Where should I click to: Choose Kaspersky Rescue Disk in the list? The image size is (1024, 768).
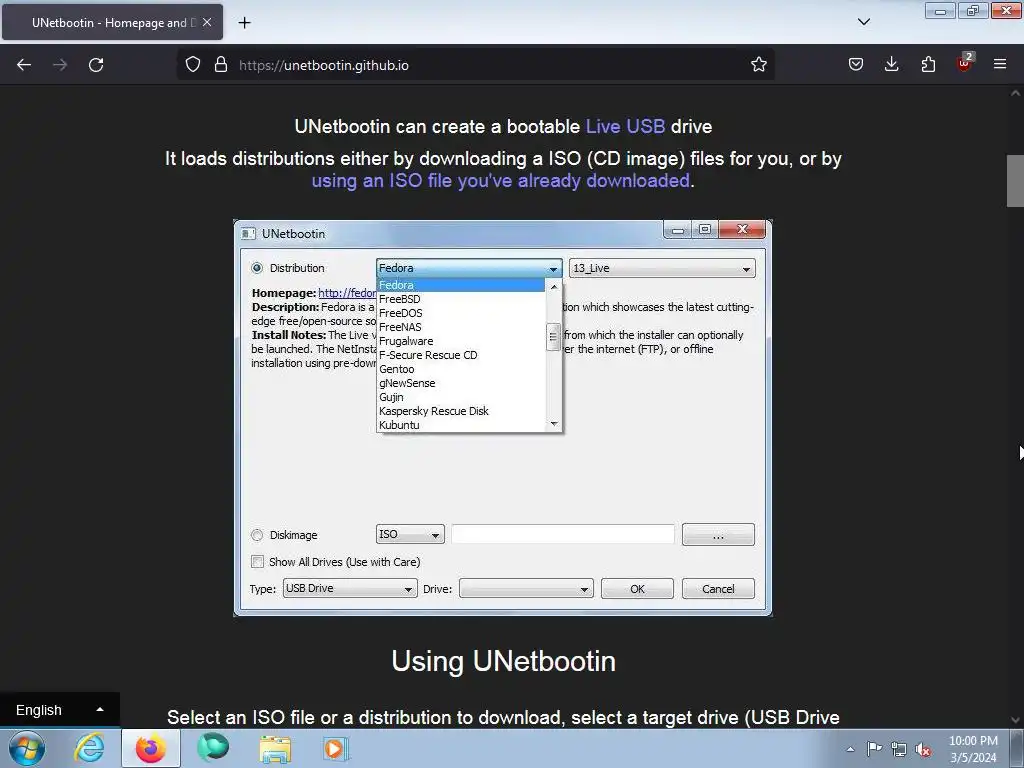click(461, 411)
